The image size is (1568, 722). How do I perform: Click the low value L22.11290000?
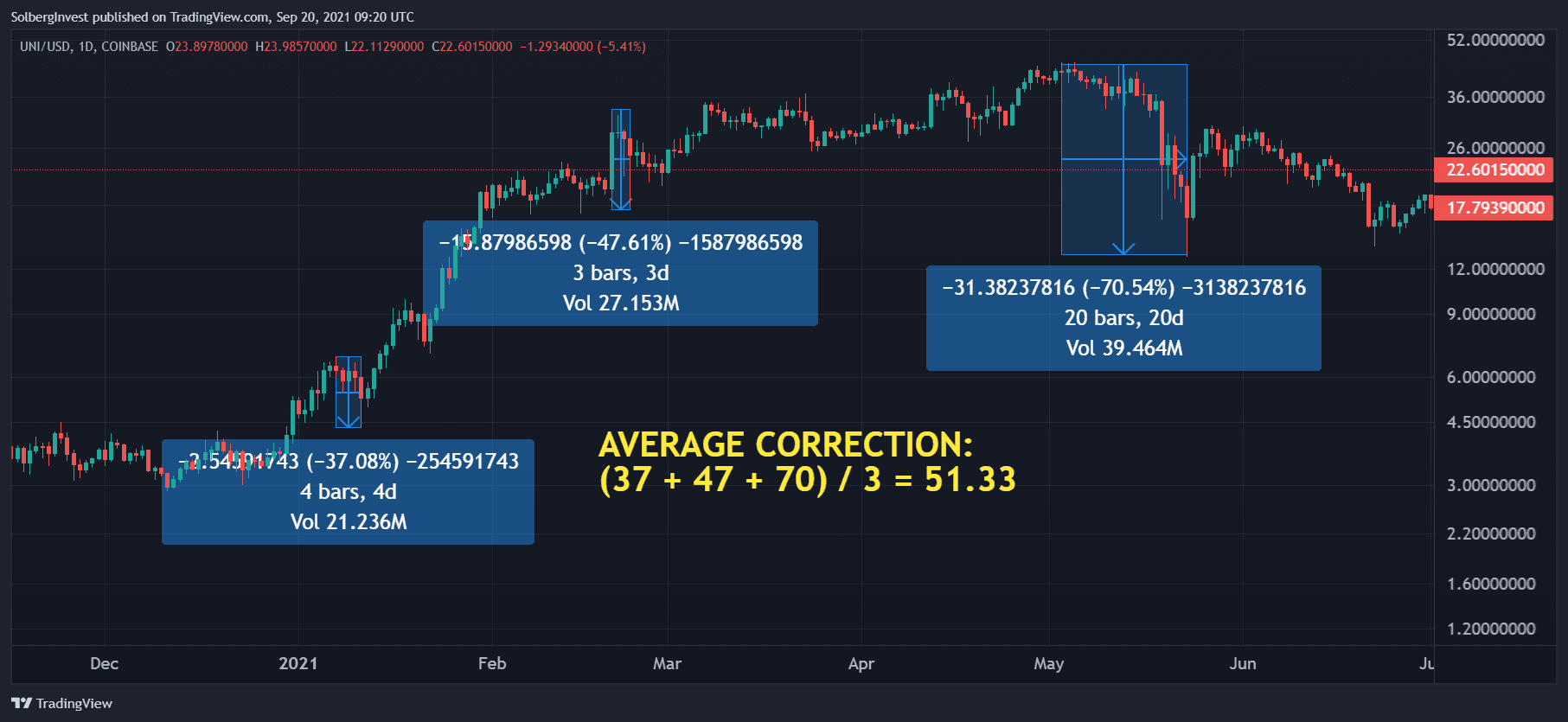(x=384, y=47)
